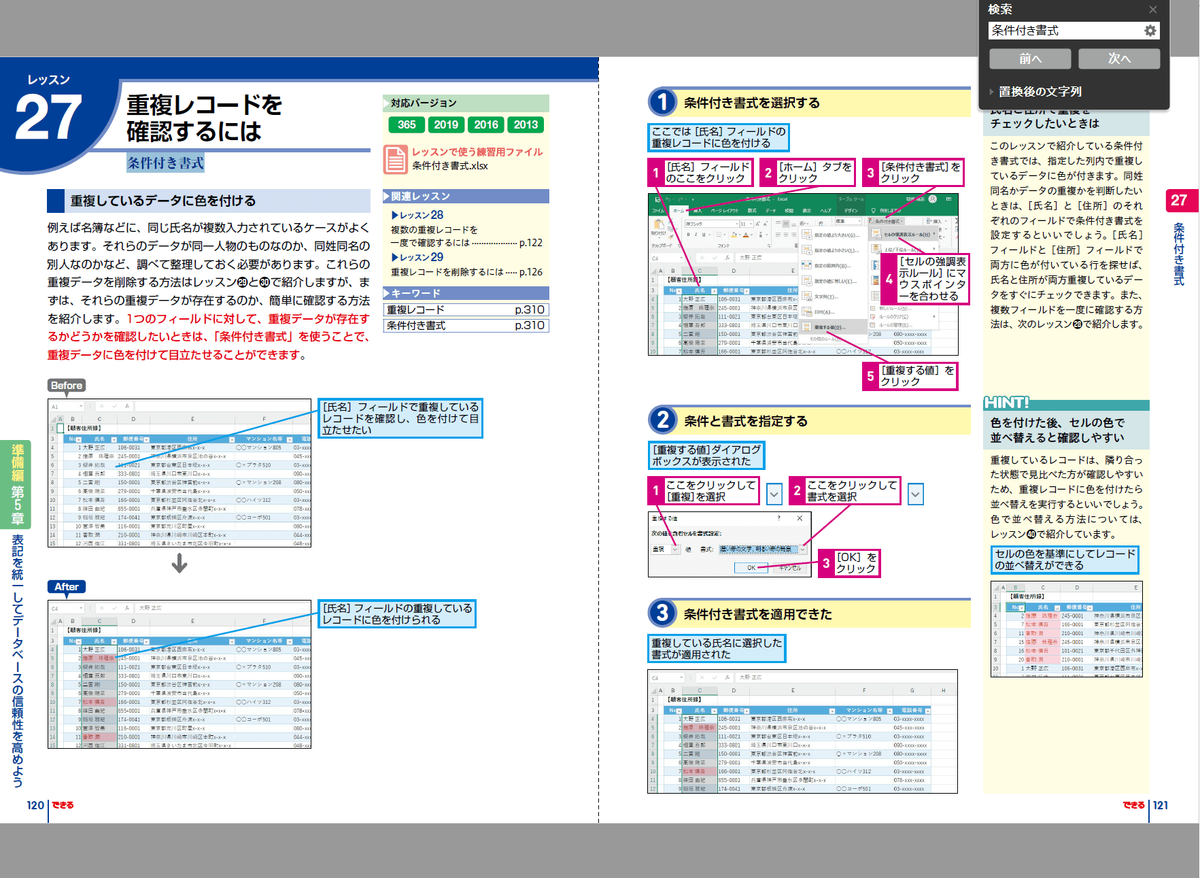Screen dimensions: 1200x878
Task: Click the 2013 version badge
Action: 526,125
